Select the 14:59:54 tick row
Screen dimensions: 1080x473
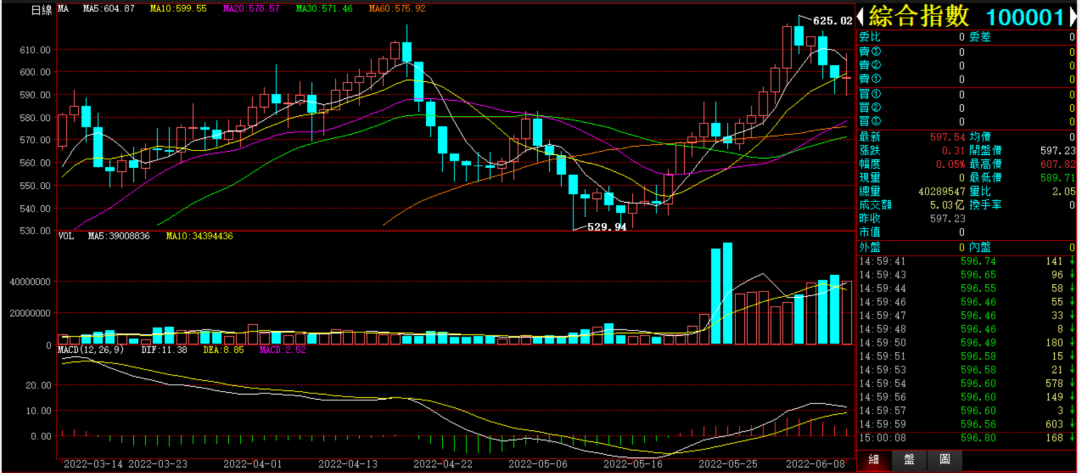pos(966,383)
